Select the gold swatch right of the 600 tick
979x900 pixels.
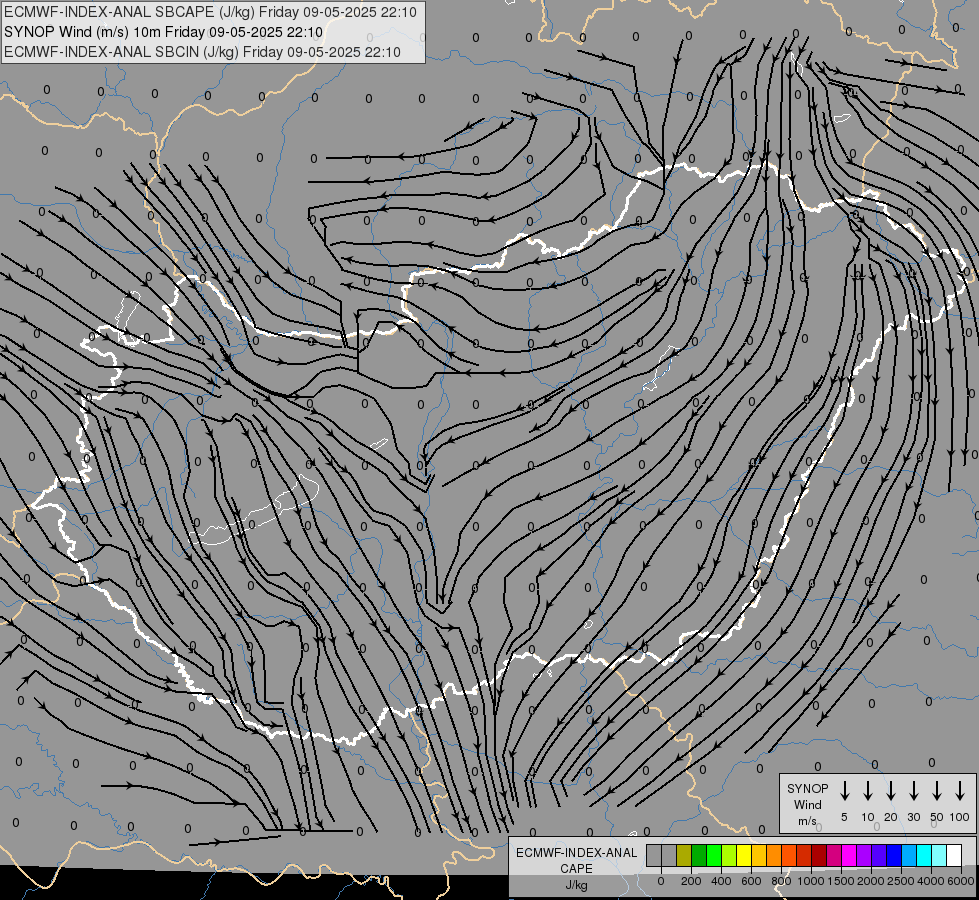point(759,855)
